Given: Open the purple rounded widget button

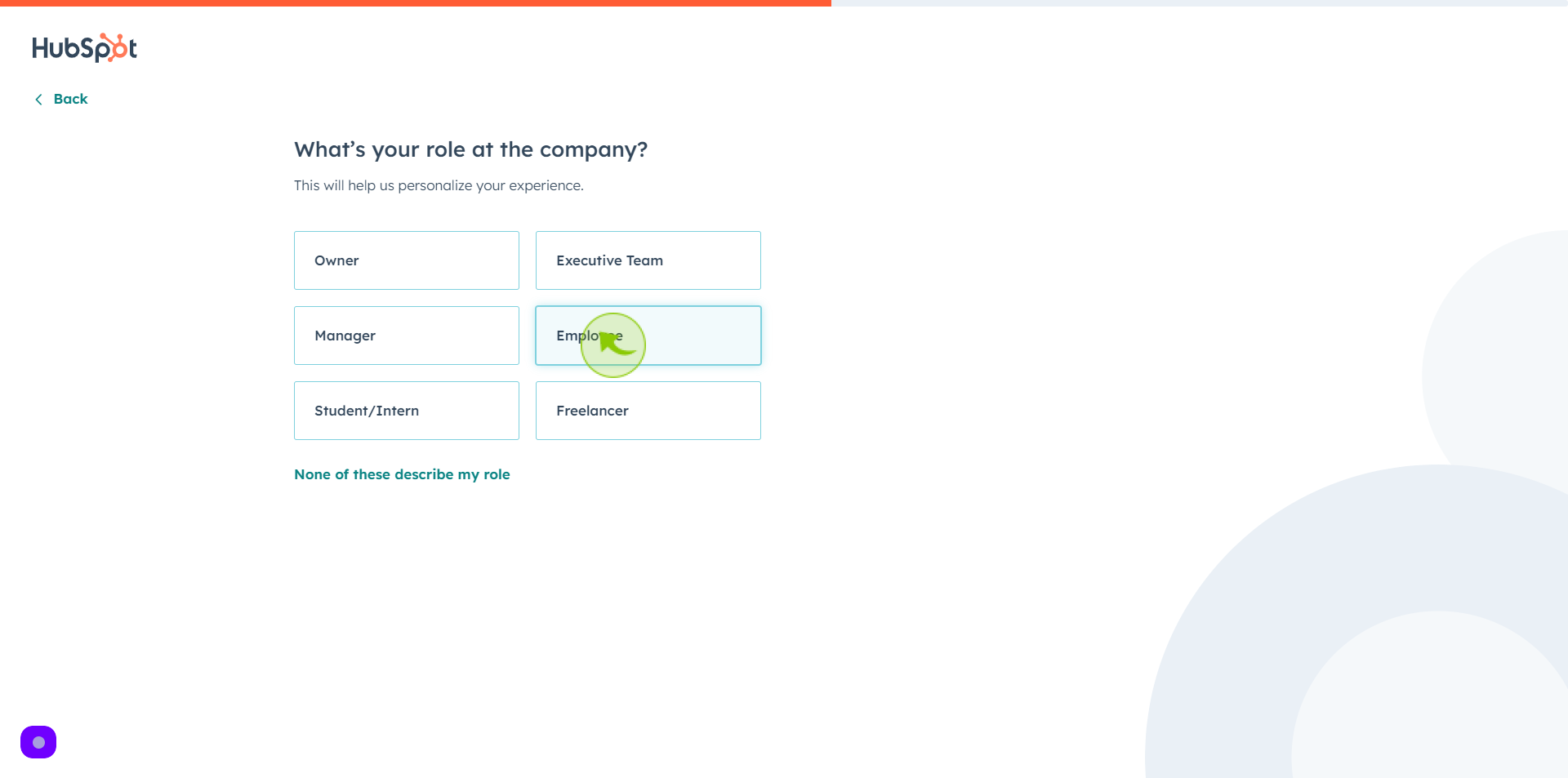Looking at the screenshot, I should 38,742.
